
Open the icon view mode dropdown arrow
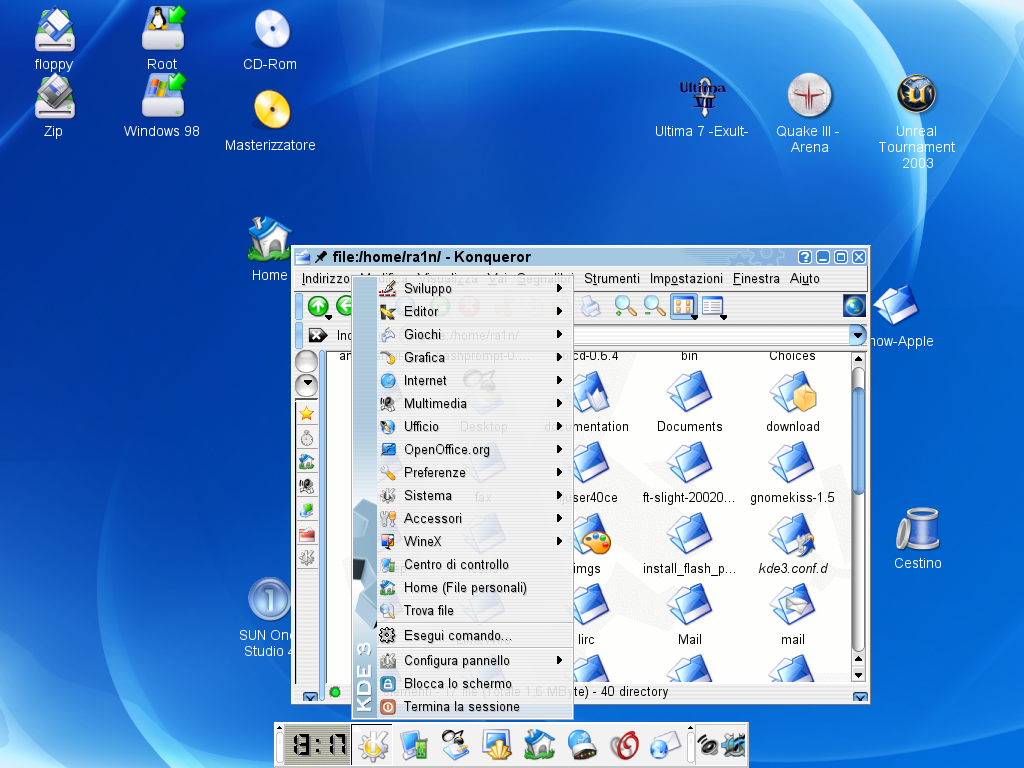pos(694,317)
